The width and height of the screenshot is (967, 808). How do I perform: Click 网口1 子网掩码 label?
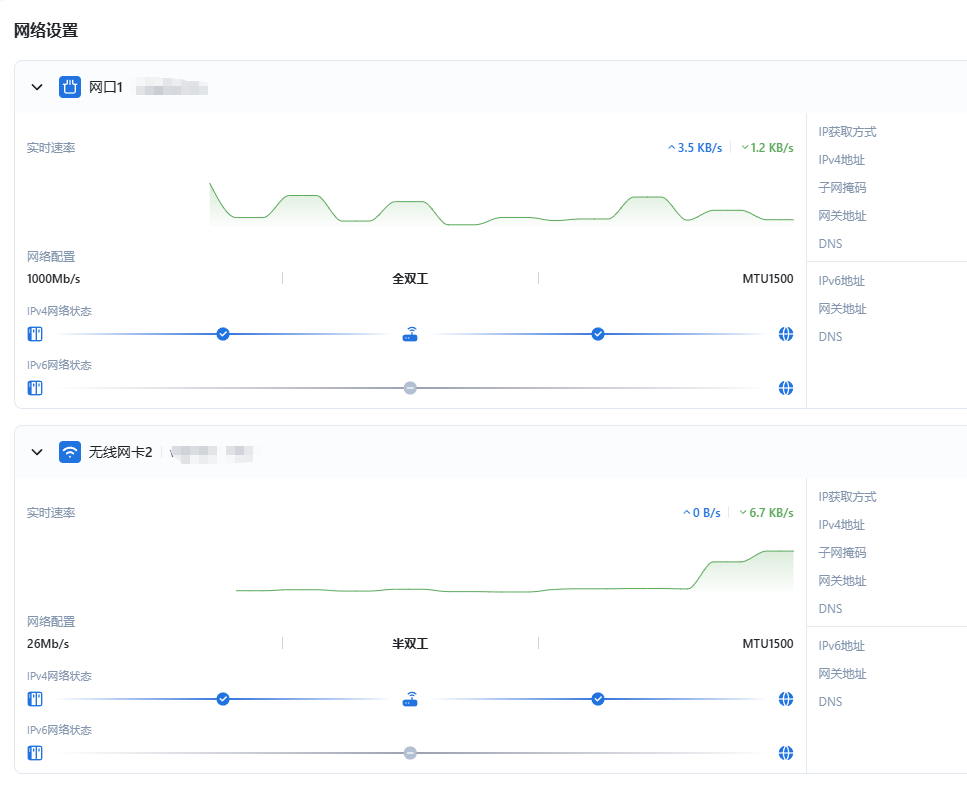pyautogui.click(x=842, y=188)
